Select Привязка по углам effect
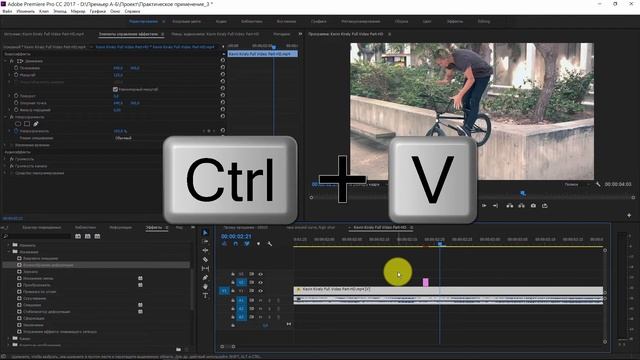 (40, 291)
